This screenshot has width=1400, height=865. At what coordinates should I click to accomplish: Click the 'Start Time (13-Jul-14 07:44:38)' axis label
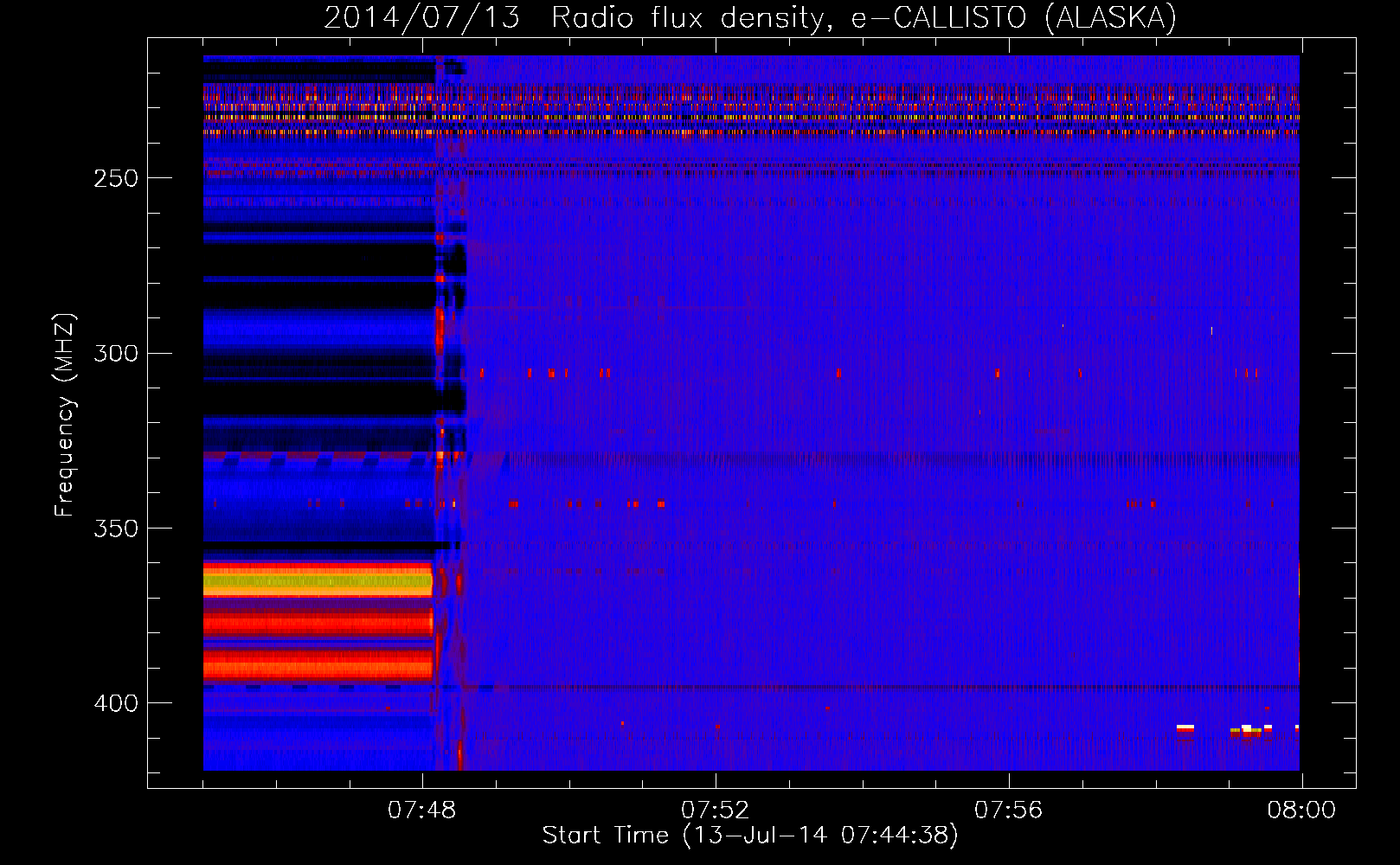point(750,836)
